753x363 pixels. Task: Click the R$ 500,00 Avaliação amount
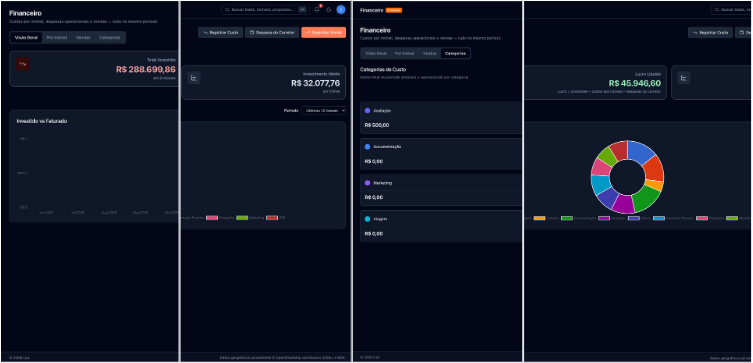[377, 125]
